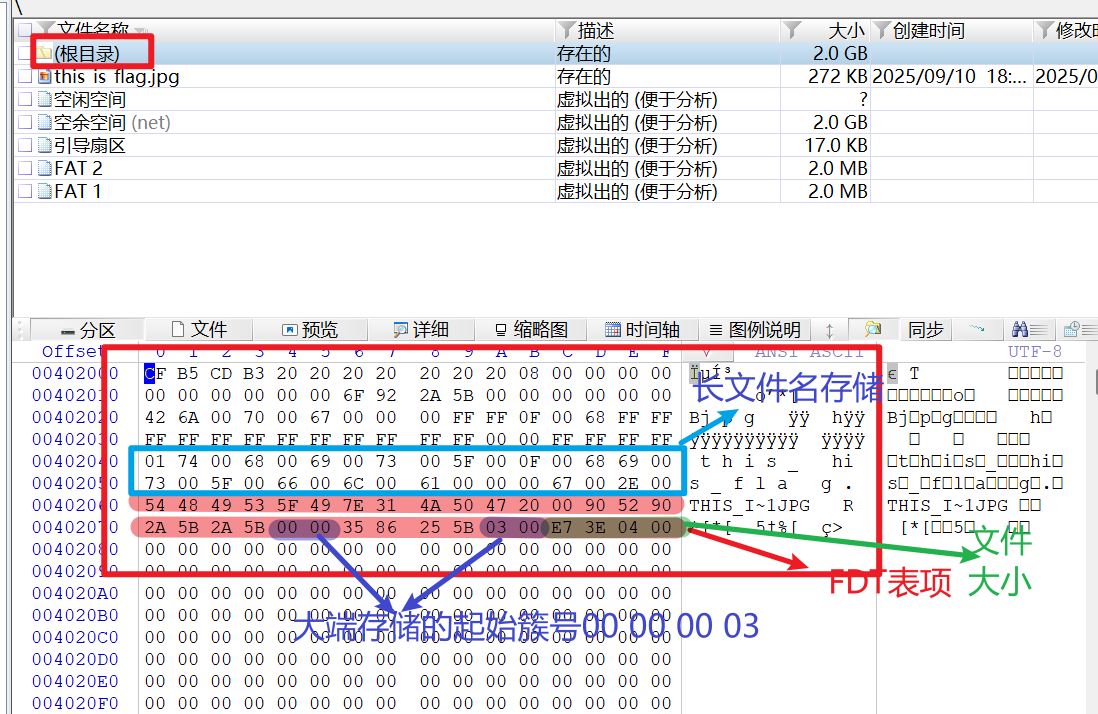Click the filter funnel on 创建时间 column
This screenshot has width=1098, height=714.
pos(882,31)
